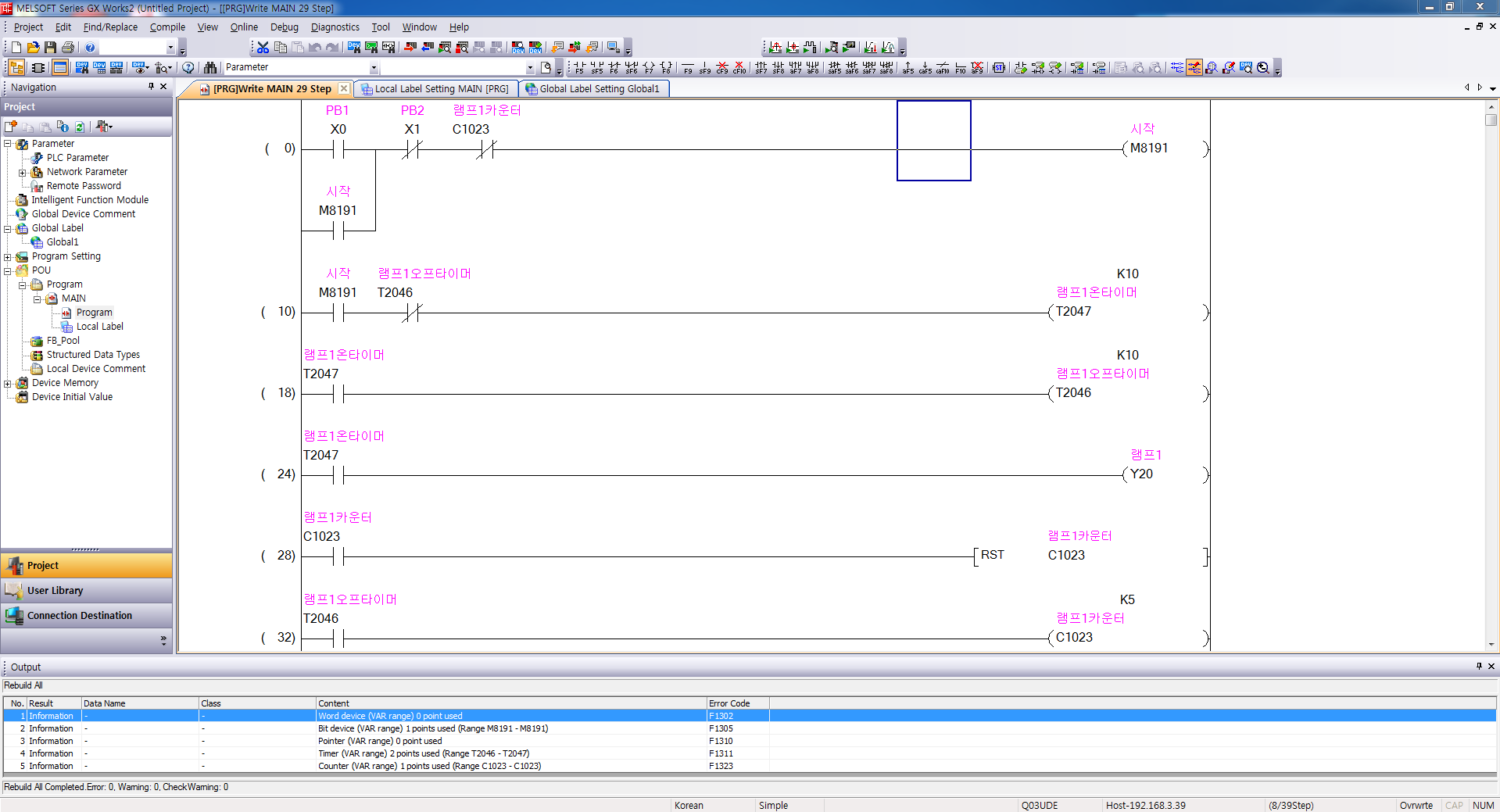1500x812 pixels.
Task: Save the project with the floppy disk icon
Action: (51, 48)
